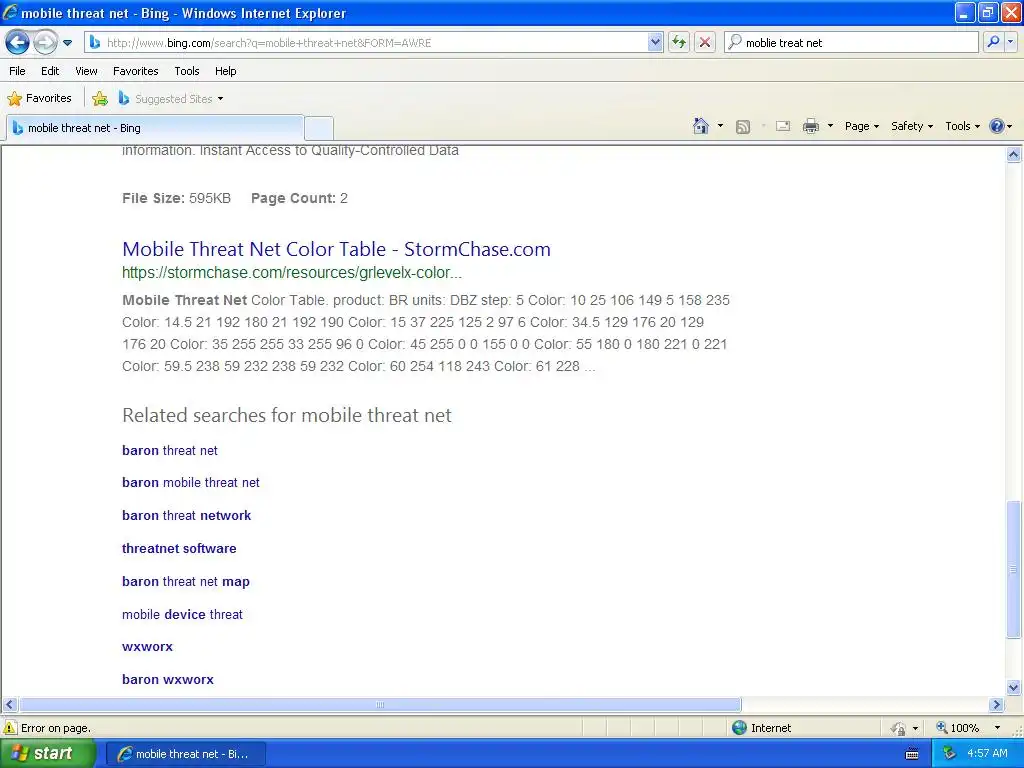1024x768 pixels.
Task: Click the address bar URL field
Action: pos(366,42)
